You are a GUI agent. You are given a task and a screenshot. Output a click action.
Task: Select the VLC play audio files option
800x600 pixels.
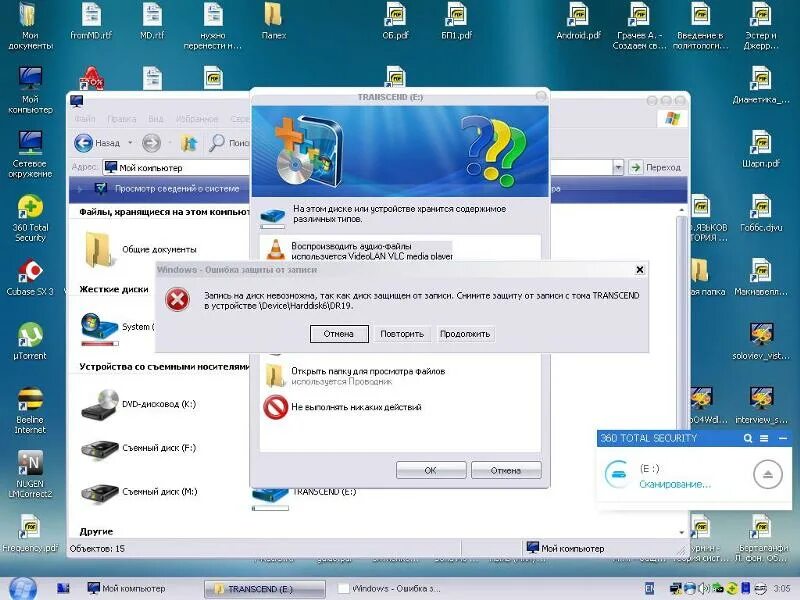(357, 251)
